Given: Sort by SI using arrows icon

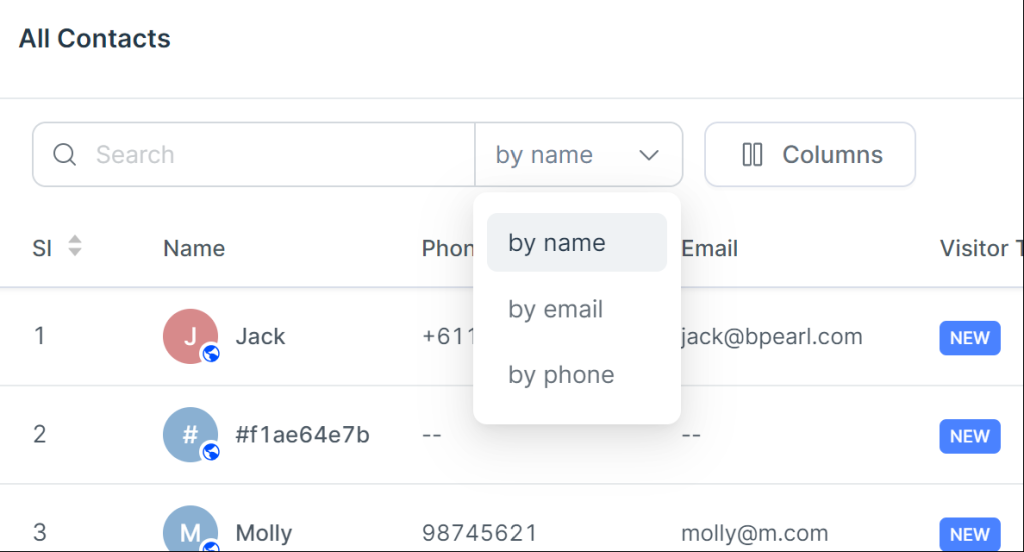Looking at the screenshot, I should click(x=75, y=246).
